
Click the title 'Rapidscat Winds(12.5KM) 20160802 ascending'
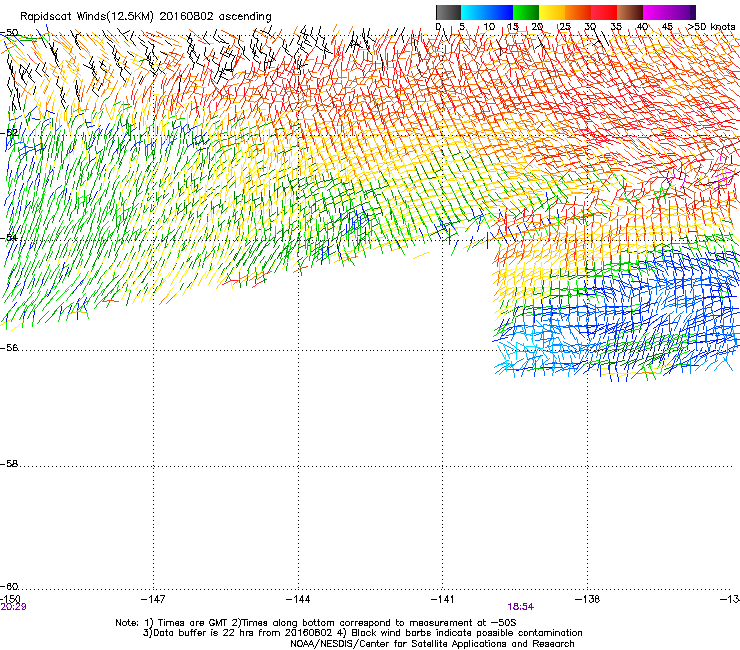tap(146, 16)
